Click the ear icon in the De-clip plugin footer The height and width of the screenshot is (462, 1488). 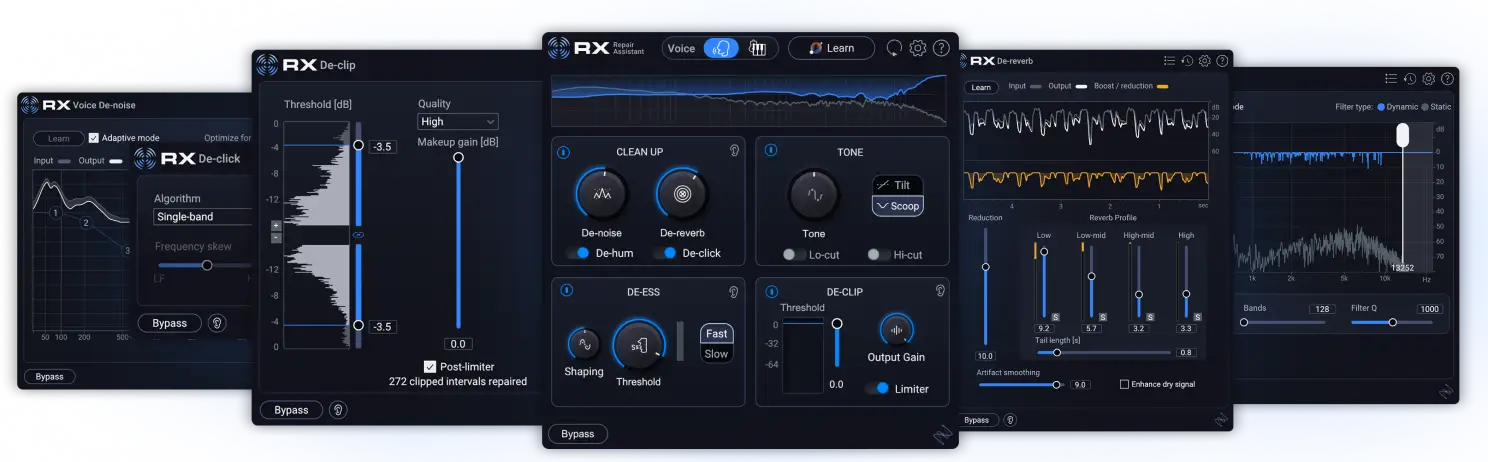pyautogui.click(x=340, y=410)
